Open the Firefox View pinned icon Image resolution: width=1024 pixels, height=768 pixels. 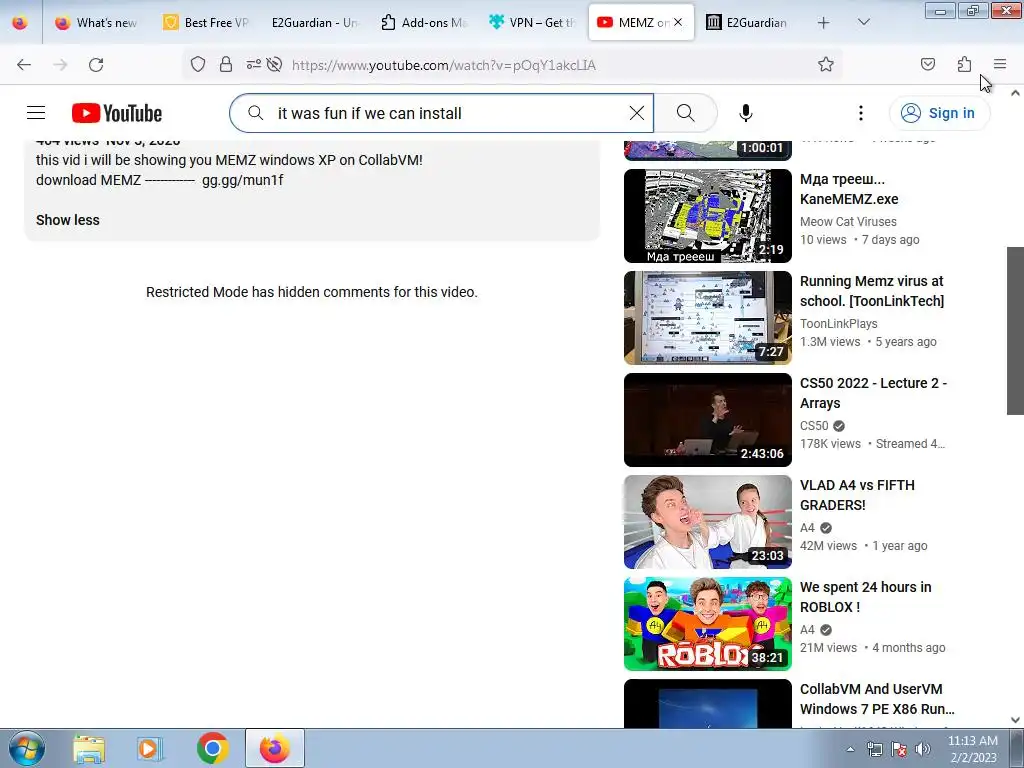[20, 23]
